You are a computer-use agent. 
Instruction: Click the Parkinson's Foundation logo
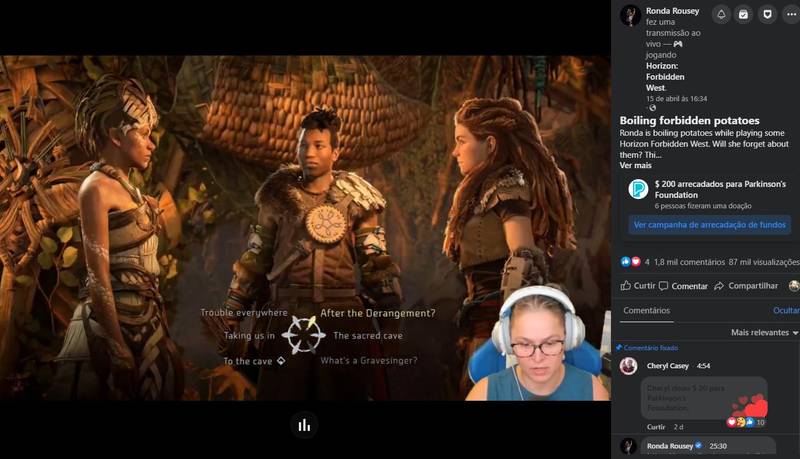click(638, 189)
